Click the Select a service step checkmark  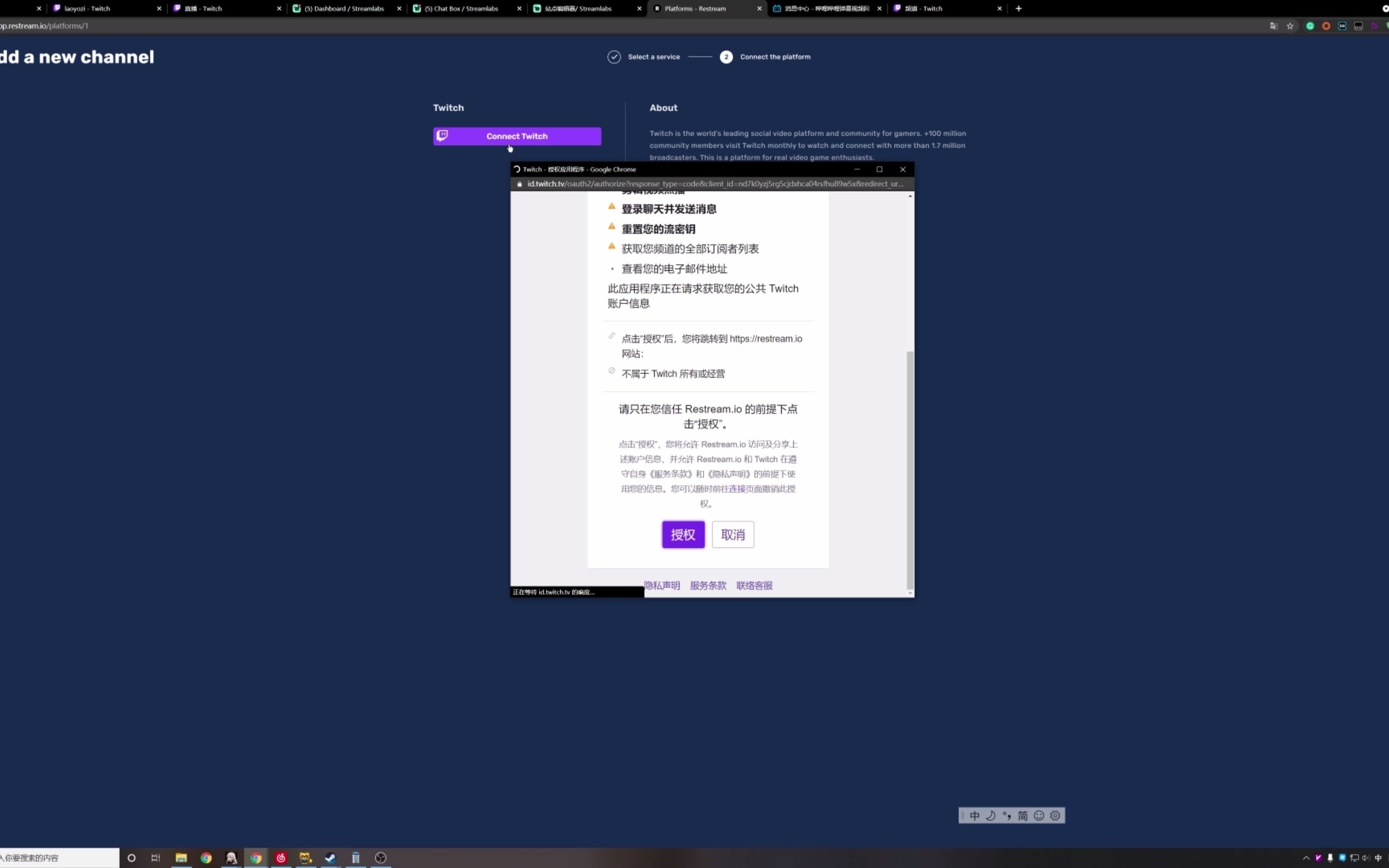coord(614,57)
